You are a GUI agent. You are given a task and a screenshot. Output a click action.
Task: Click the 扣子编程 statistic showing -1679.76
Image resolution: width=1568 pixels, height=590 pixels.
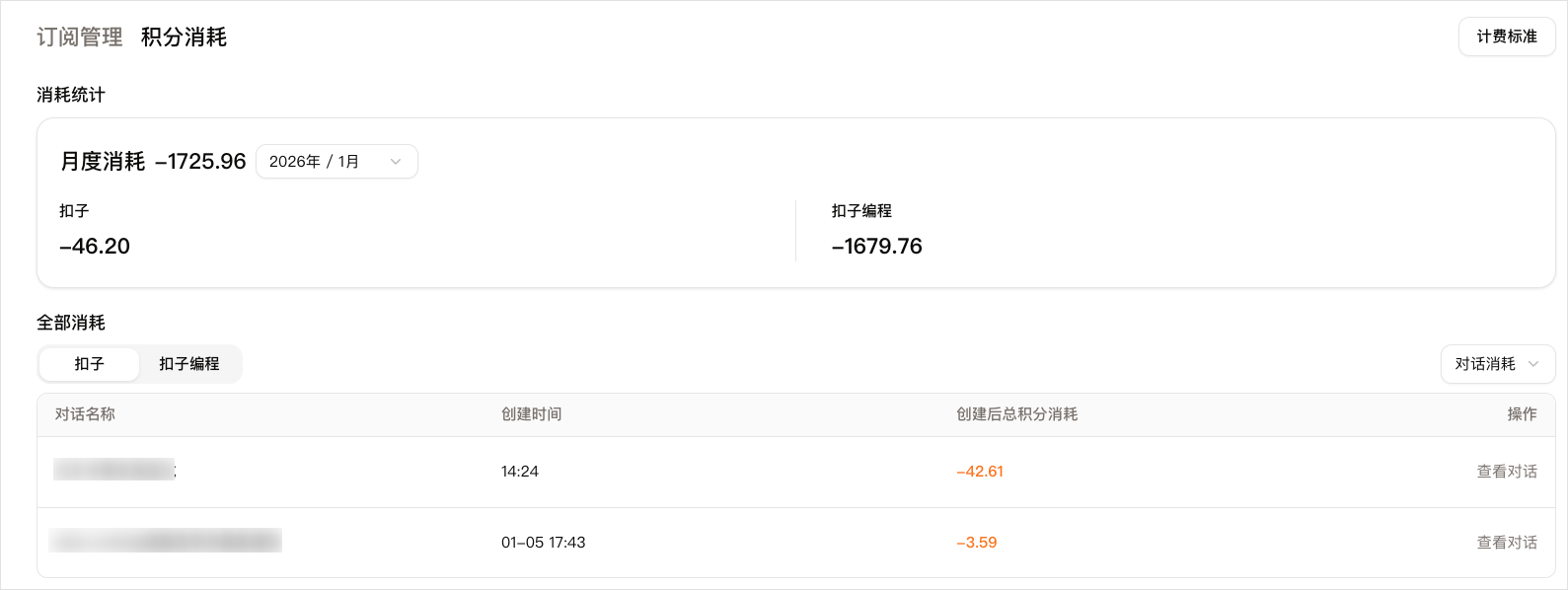pos(876,246)
